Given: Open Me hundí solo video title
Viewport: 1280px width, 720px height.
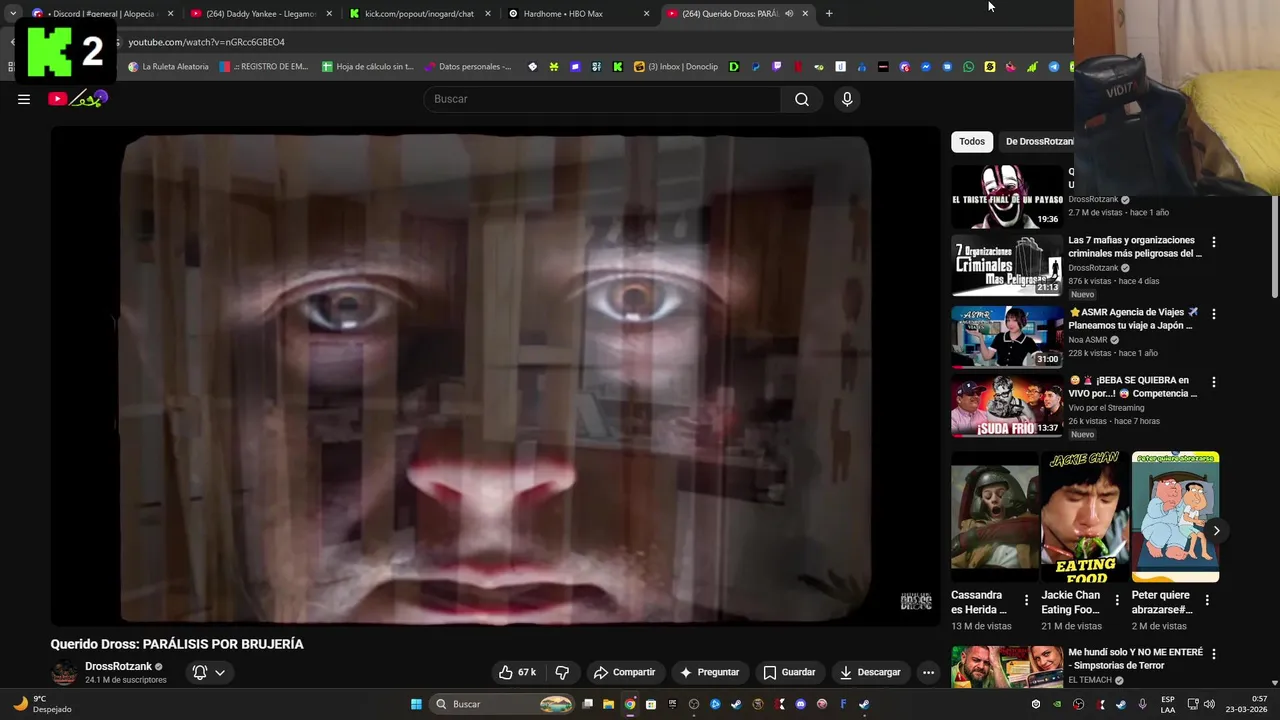Looking at the screenshot, I should [x=1135, y=659].
